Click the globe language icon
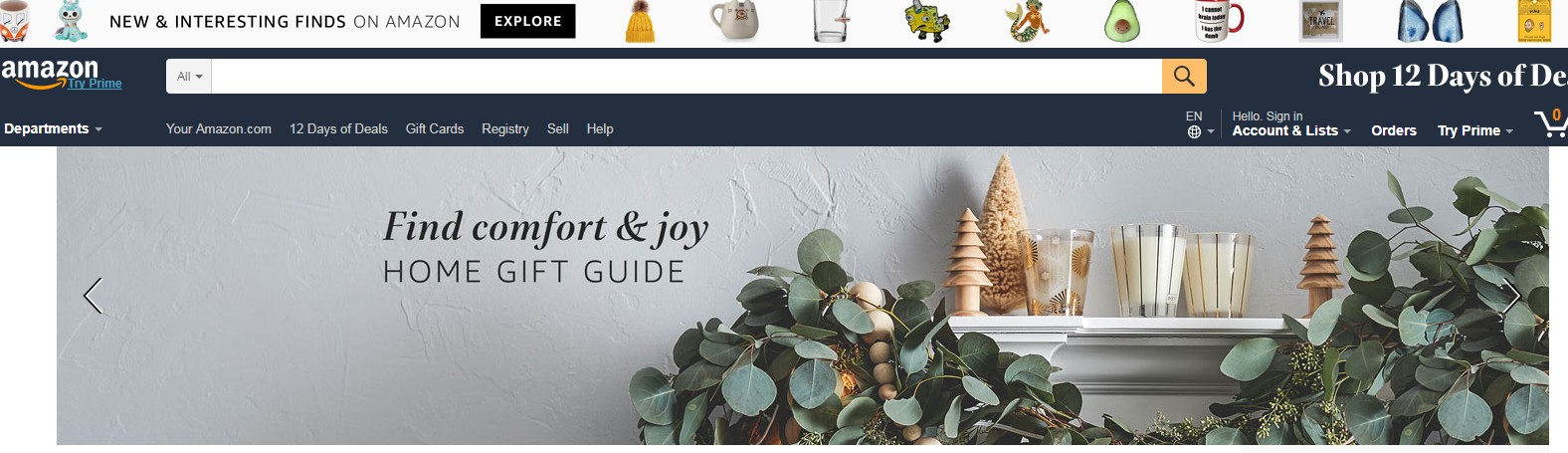Image resolution: width=1568 pixels, height=453 pixels. 1194,131
